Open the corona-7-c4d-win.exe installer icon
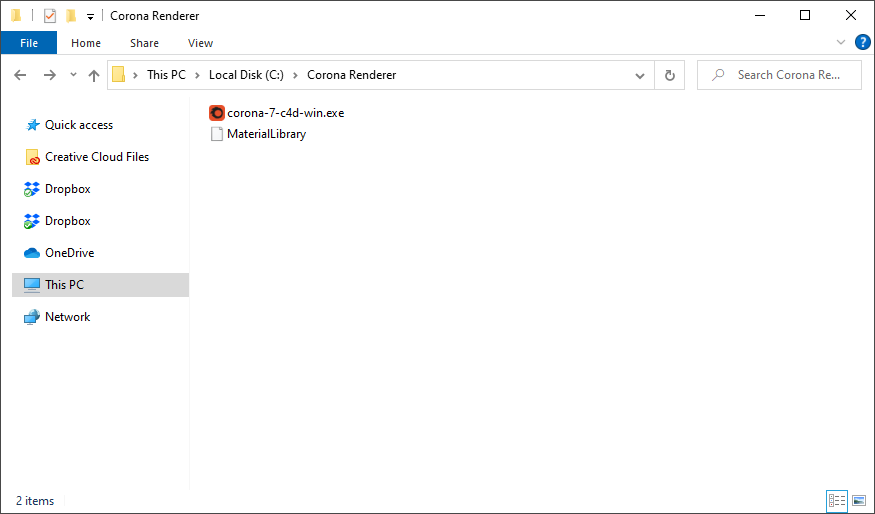 [x=217, y=113]
